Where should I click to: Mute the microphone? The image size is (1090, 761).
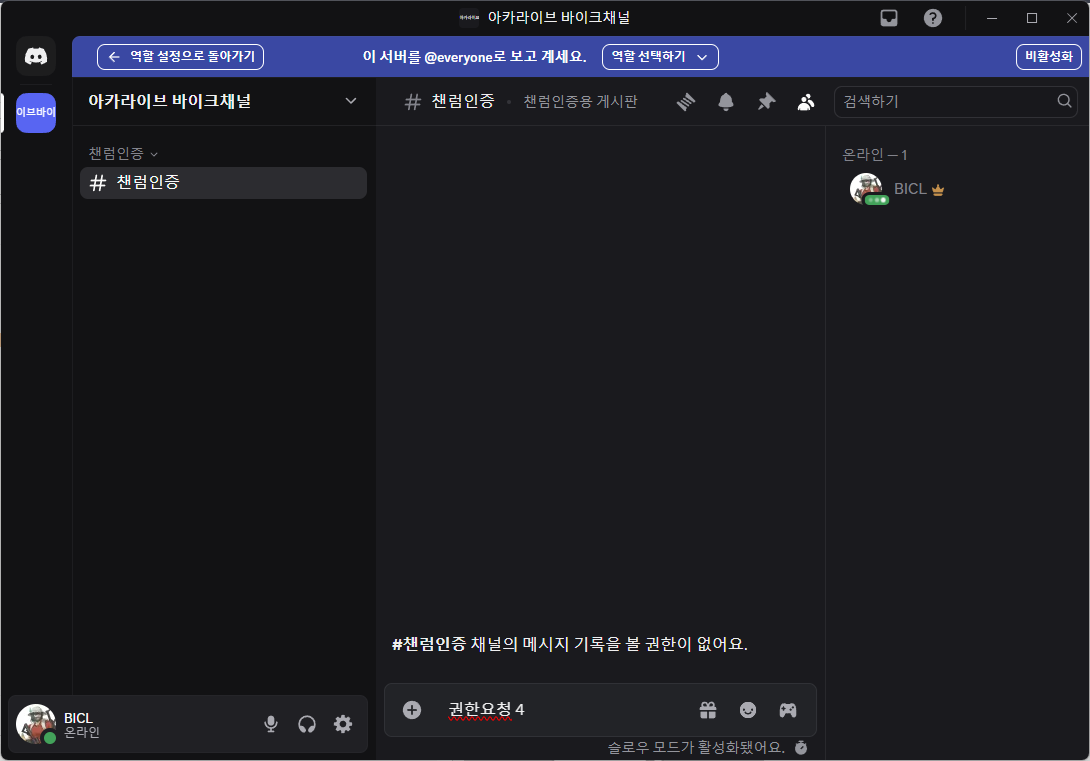[270, 724]
